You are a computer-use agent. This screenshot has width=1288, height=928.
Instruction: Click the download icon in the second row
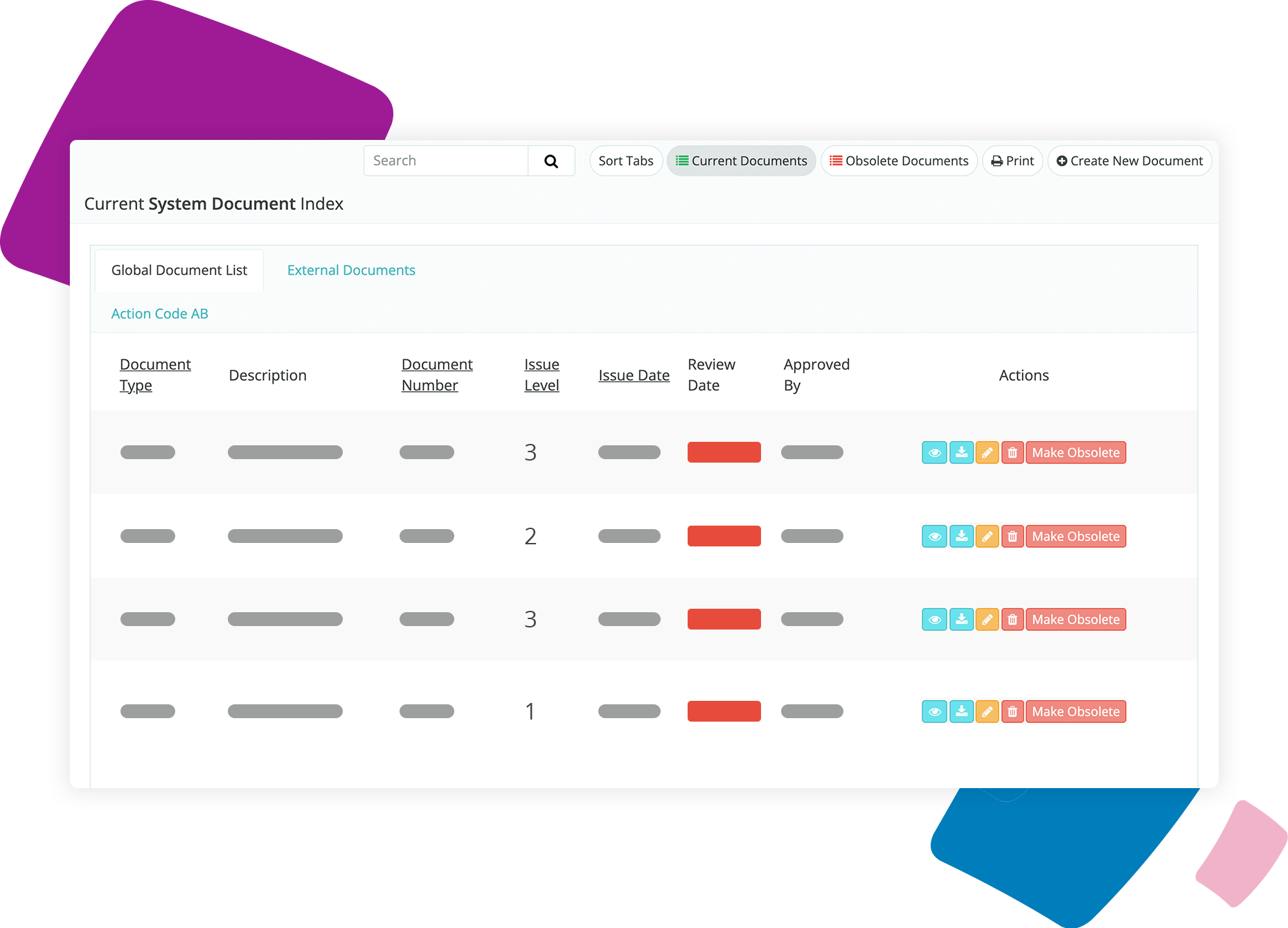[x=961, y=535]
